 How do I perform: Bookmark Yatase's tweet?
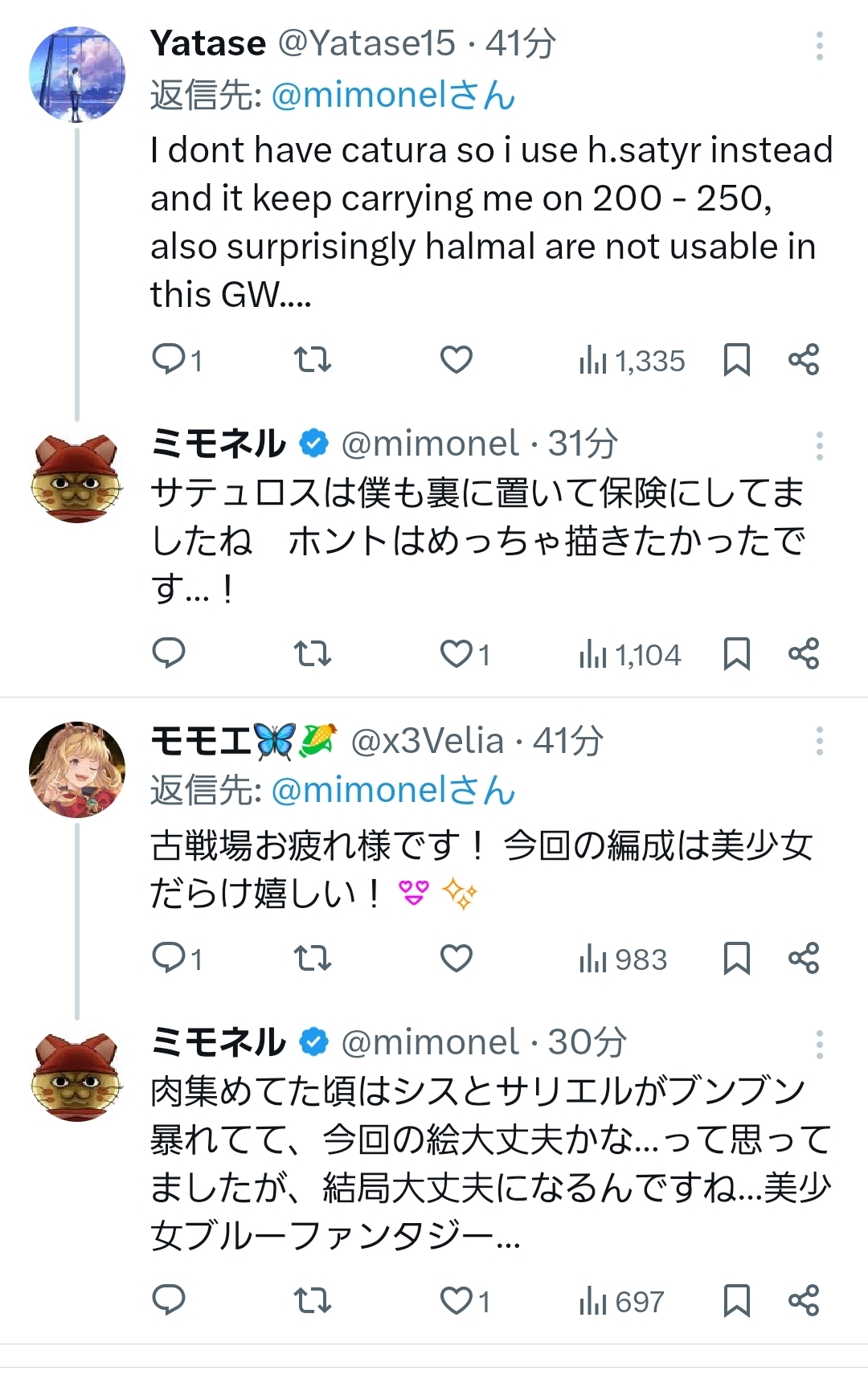[736, 359]
